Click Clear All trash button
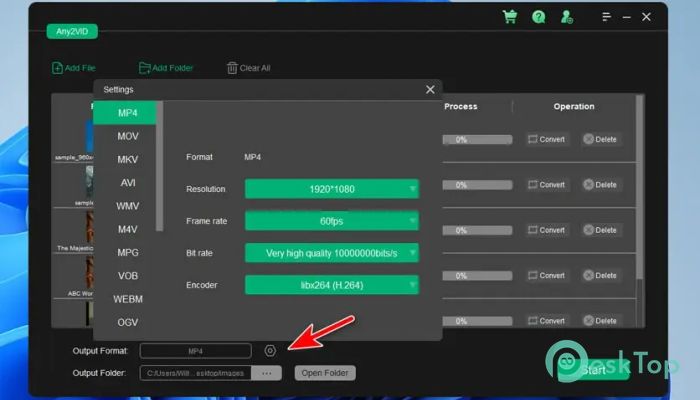700x400 pixels. (x=249, y=68)
